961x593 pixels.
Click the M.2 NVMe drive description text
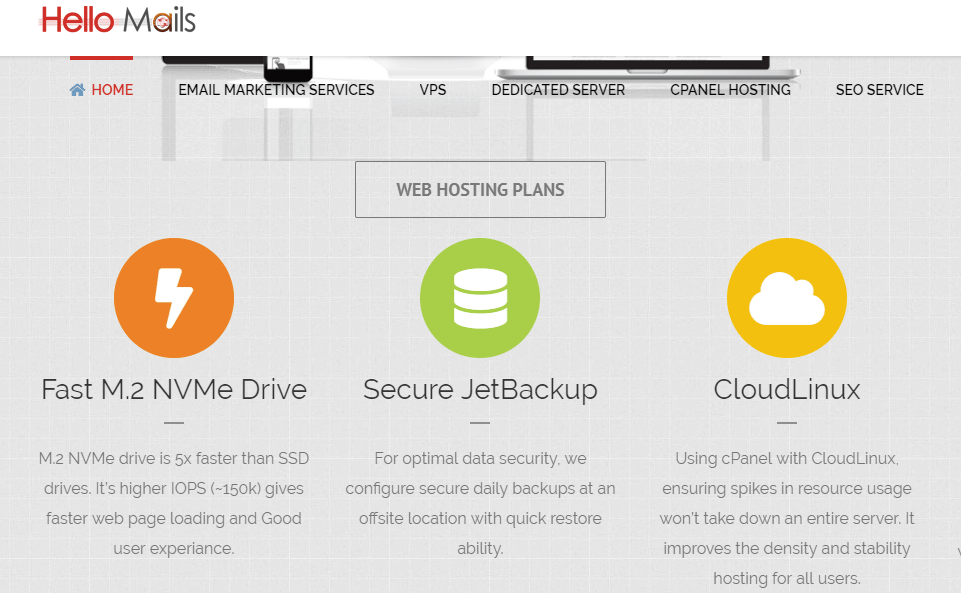pyautogui.click(x=174, y=503)
